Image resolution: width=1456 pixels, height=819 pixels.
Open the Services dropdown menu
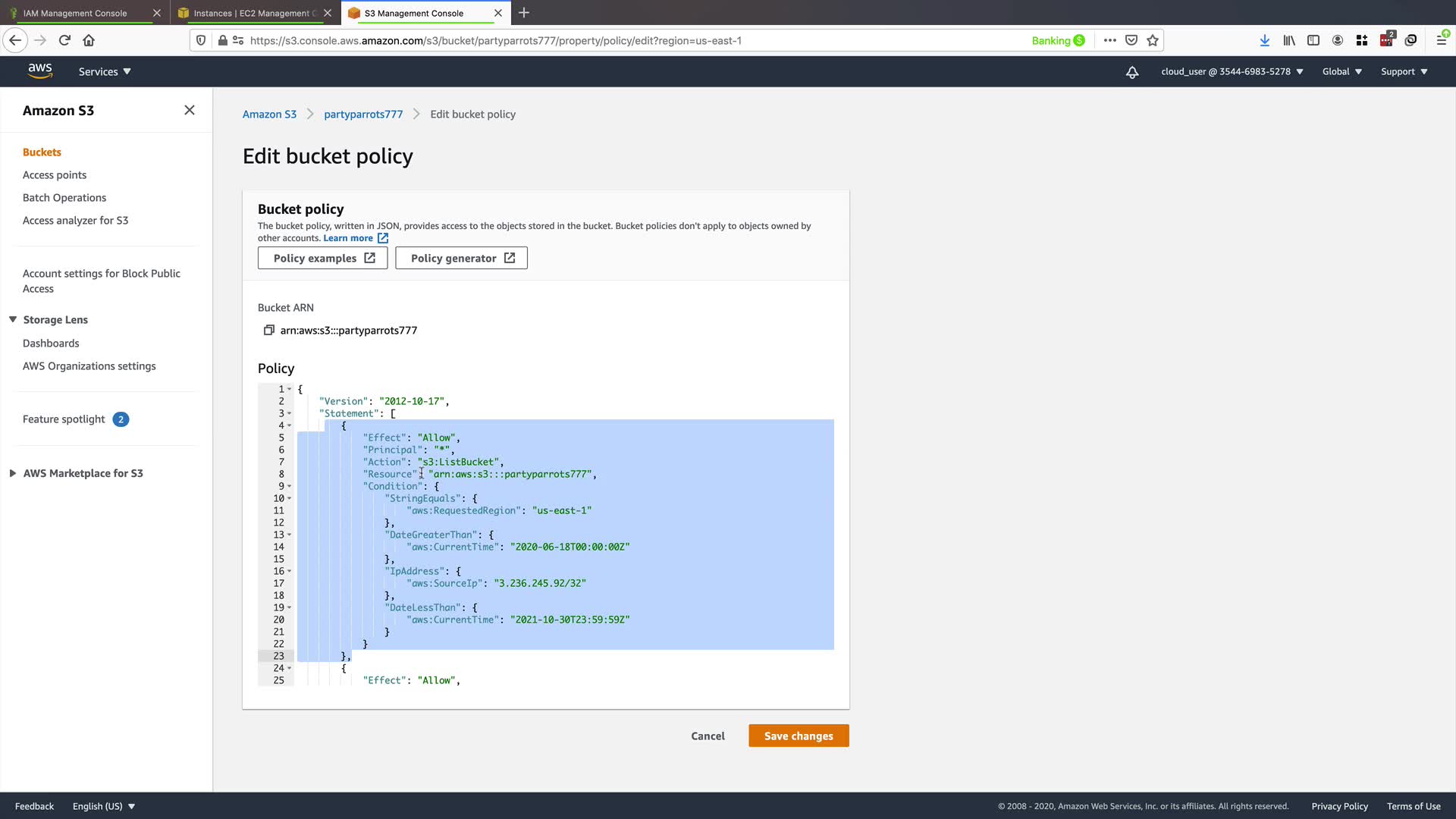coord(105,72)
